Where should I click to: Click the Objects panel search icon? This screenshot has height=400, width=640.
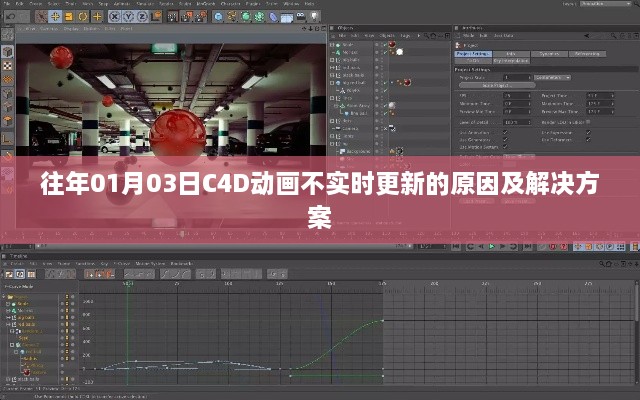[x=427, y=36]
